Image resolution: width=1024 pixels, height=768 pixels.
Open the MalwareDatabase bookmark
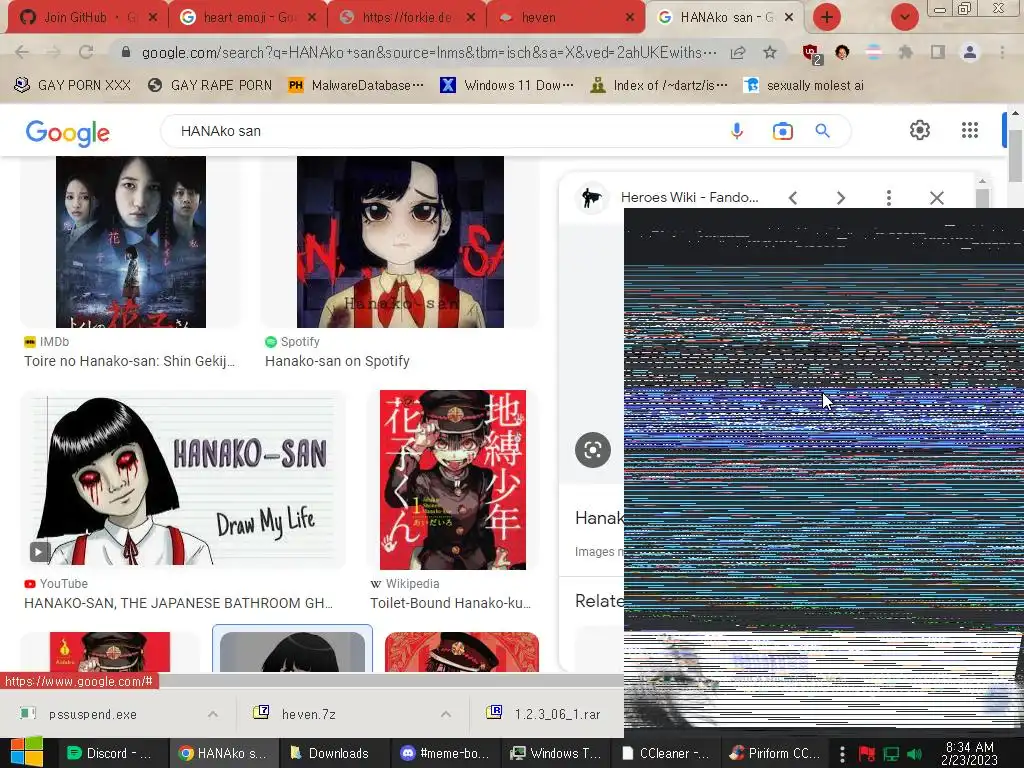(356, 86)
